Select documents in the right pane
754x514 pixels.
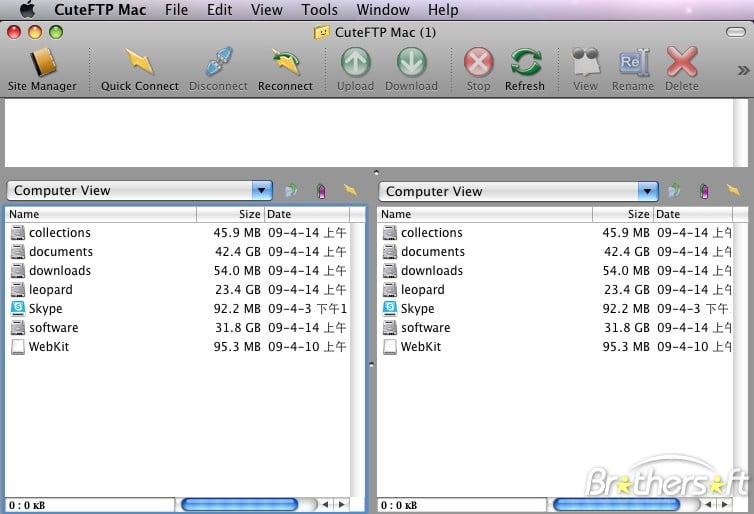point(555,251)
